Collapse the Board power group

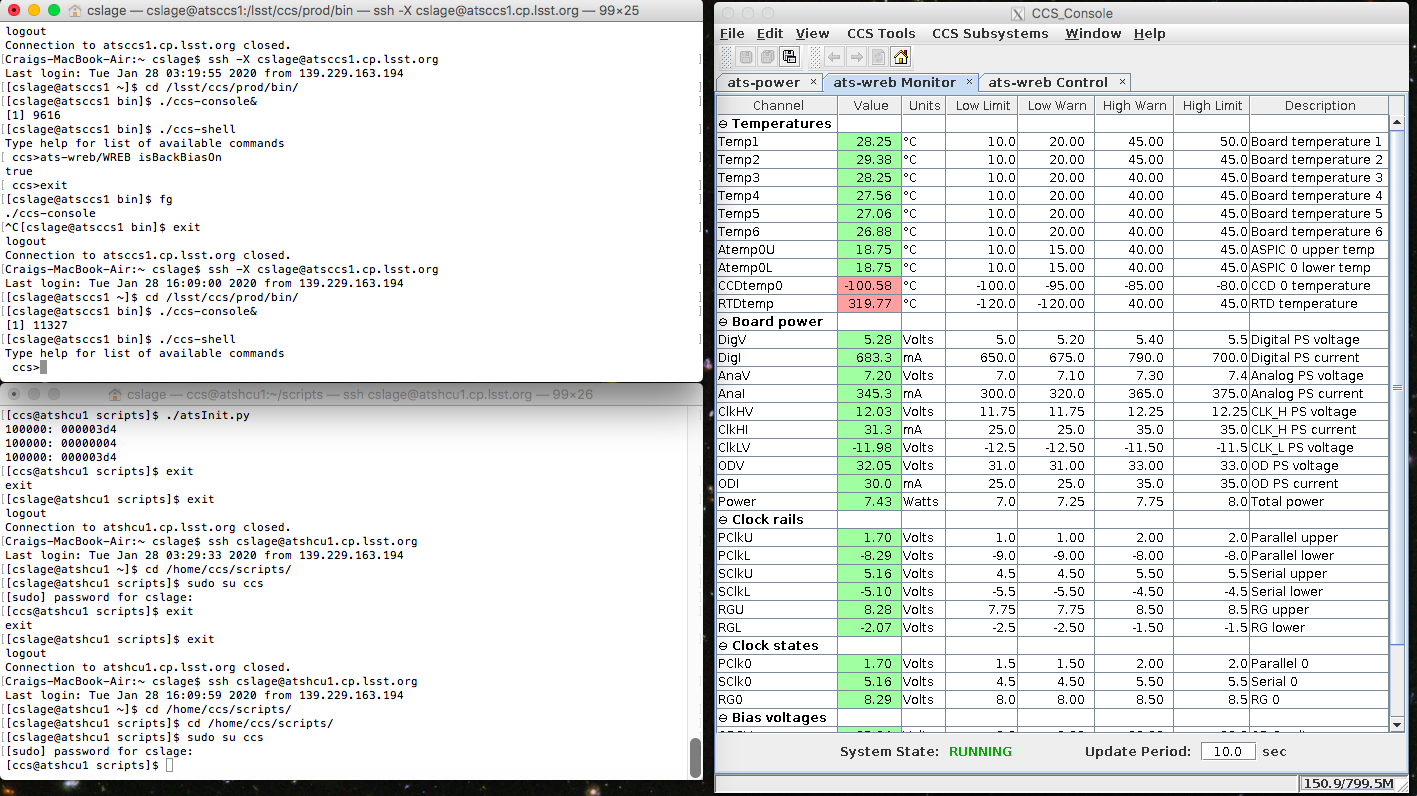pyautogui.click(x=724, y=322)
